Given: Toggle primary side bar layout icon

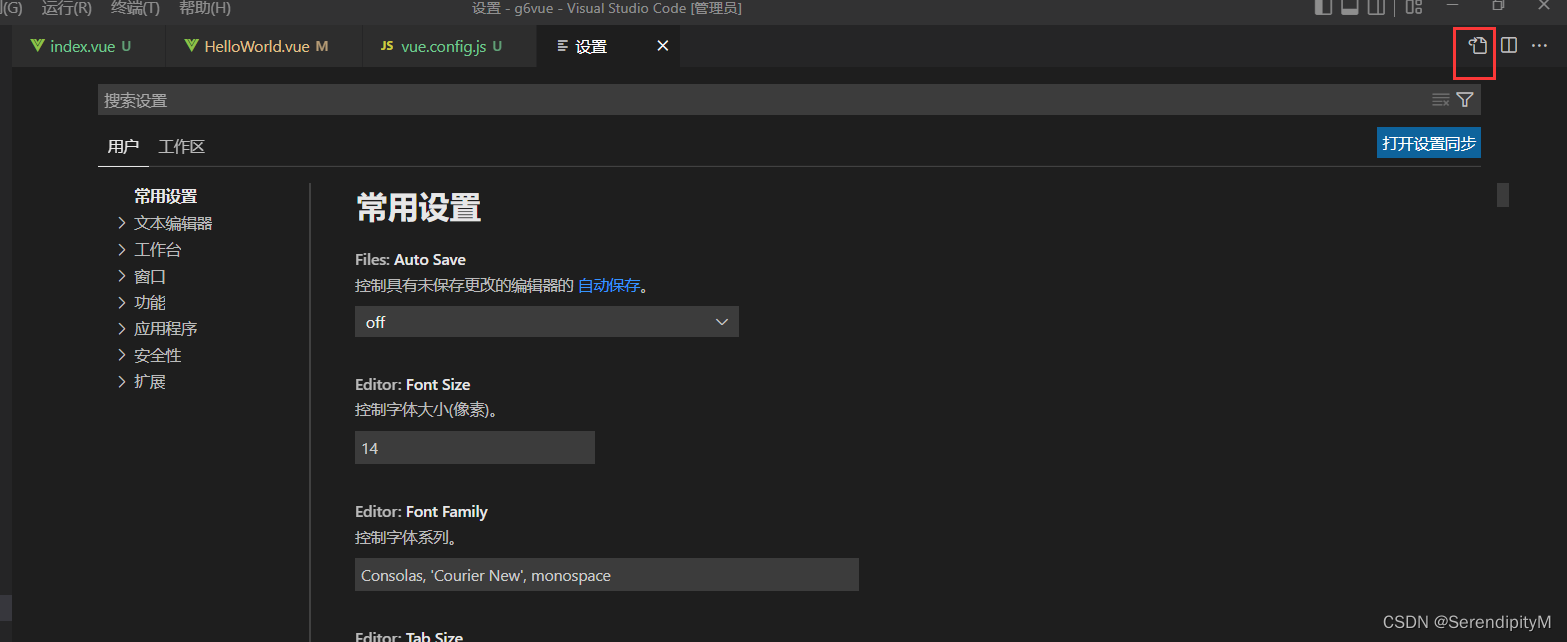Looking at the screenshot, I should [x=1323, y=8].
